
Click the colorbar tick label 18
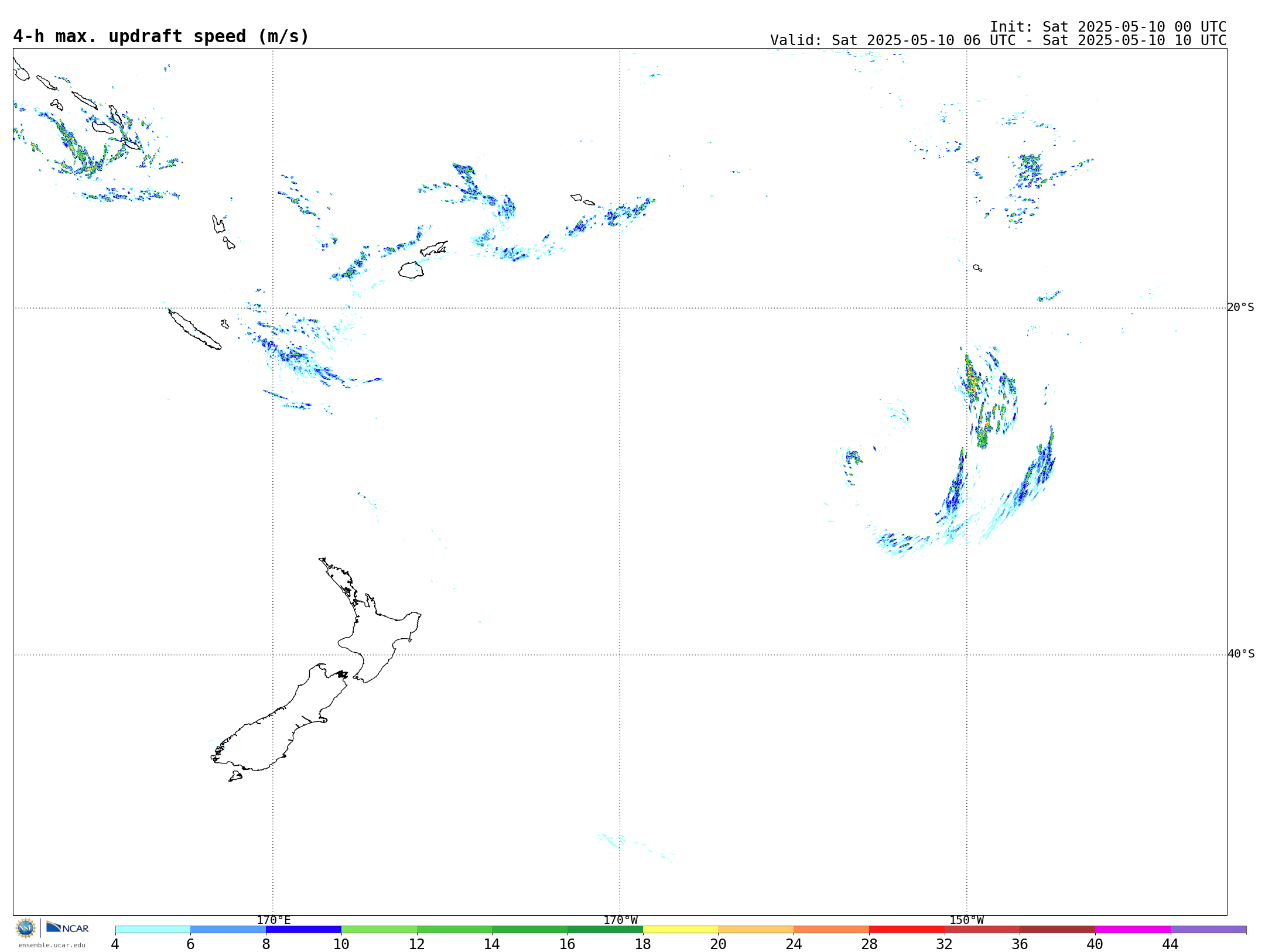(x=643, y=944)
